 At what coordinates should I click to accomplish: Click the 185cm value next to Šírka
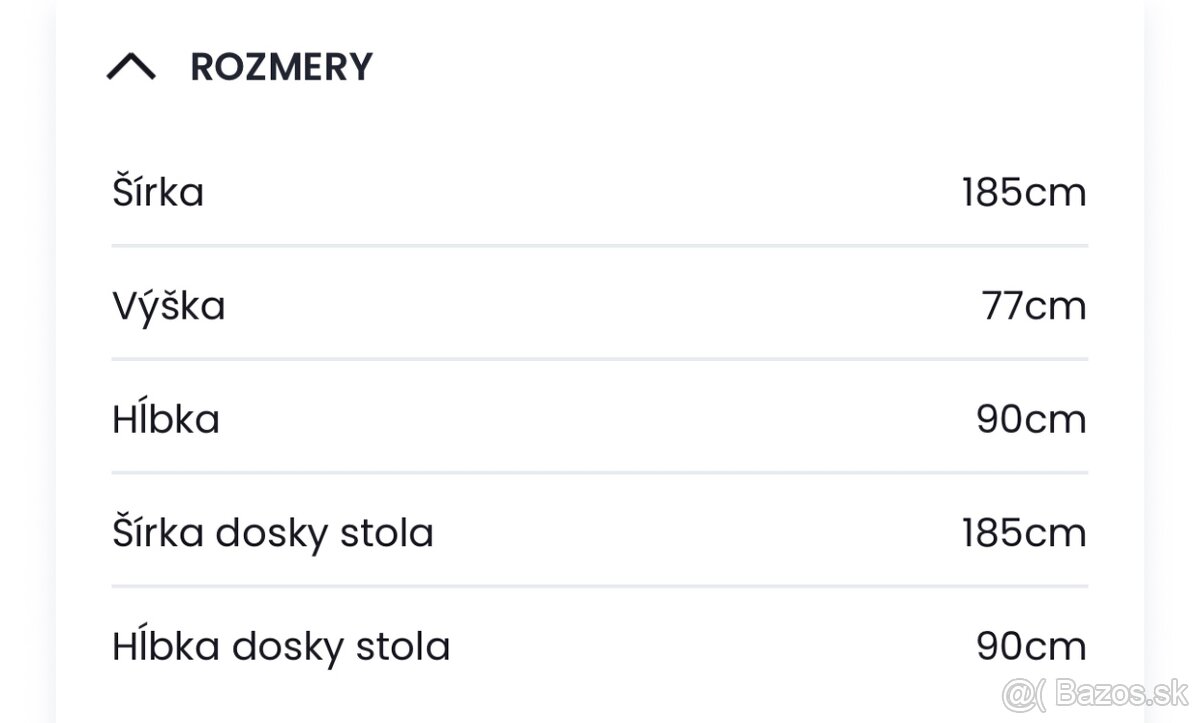click(1023, 192)
